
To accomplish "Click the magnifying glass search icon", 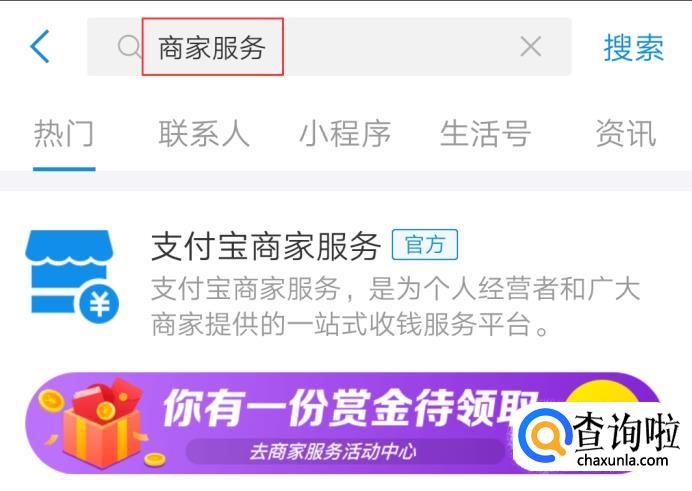I will click(129, 46).
